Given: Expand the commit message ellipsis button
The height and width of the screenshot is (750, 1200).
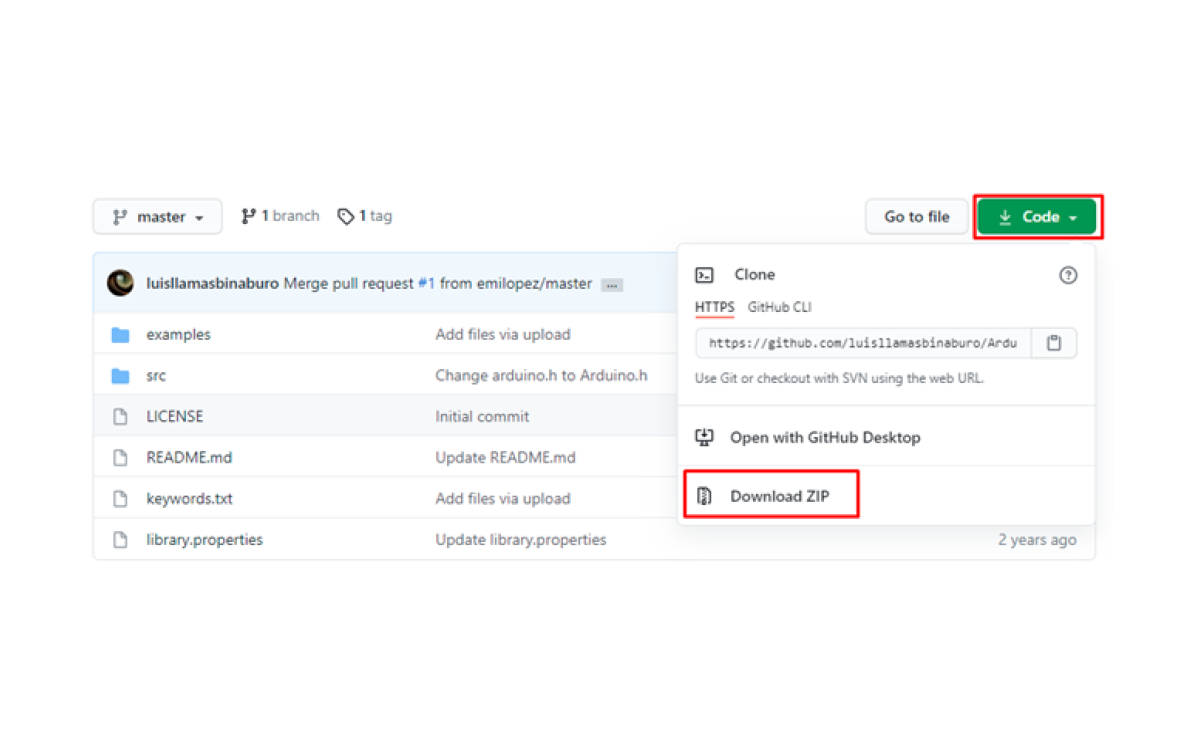Looking at the screenshot, I should pos(612,285).
